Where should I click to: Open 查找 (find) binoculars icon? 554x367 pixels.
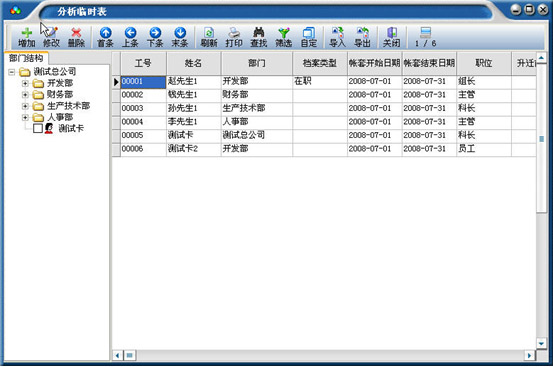(259, 33)
